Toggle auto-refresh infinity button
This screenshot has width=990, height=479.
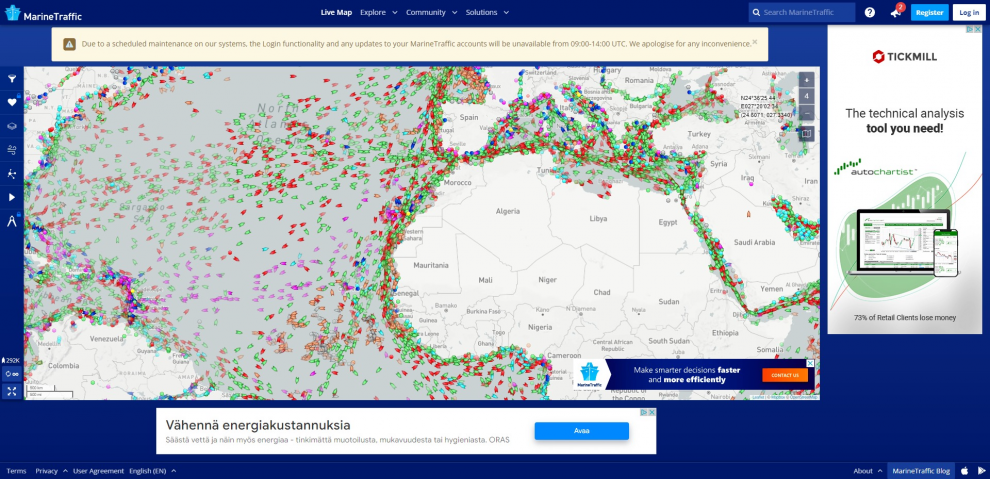[x=11, y=374]
